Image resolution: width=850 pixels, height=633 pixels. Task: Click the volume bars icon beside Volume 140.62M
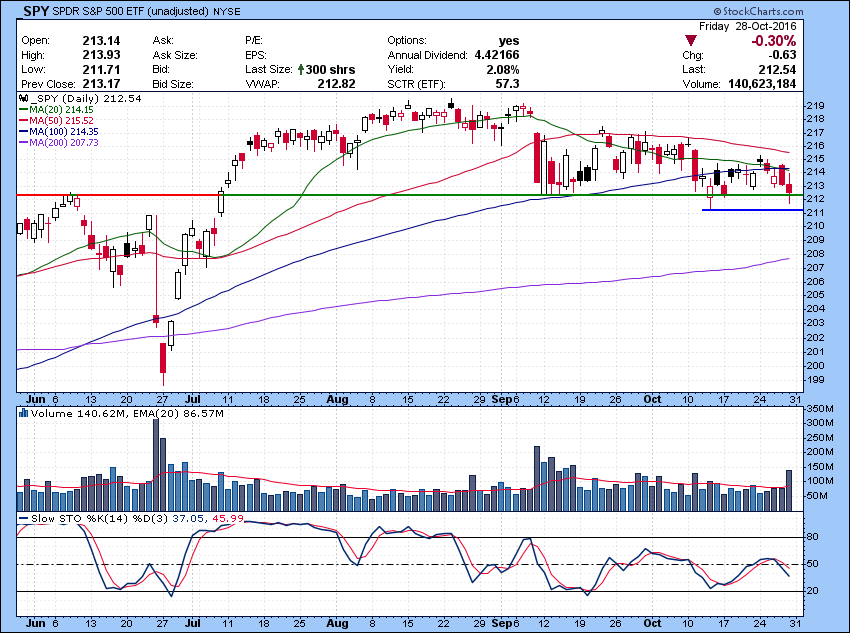pos(23,413)
